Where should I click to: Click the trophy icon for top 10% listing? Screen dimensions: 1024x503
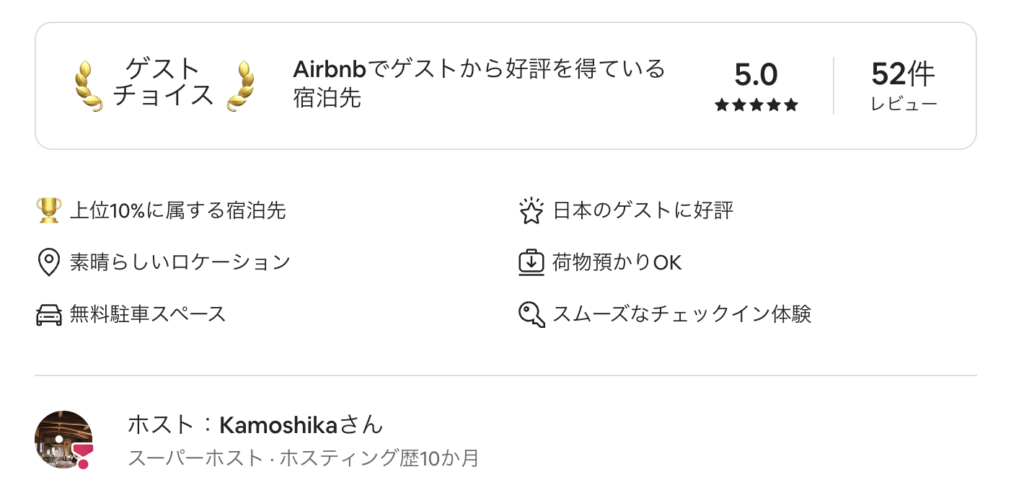click(x=48, y=210)
